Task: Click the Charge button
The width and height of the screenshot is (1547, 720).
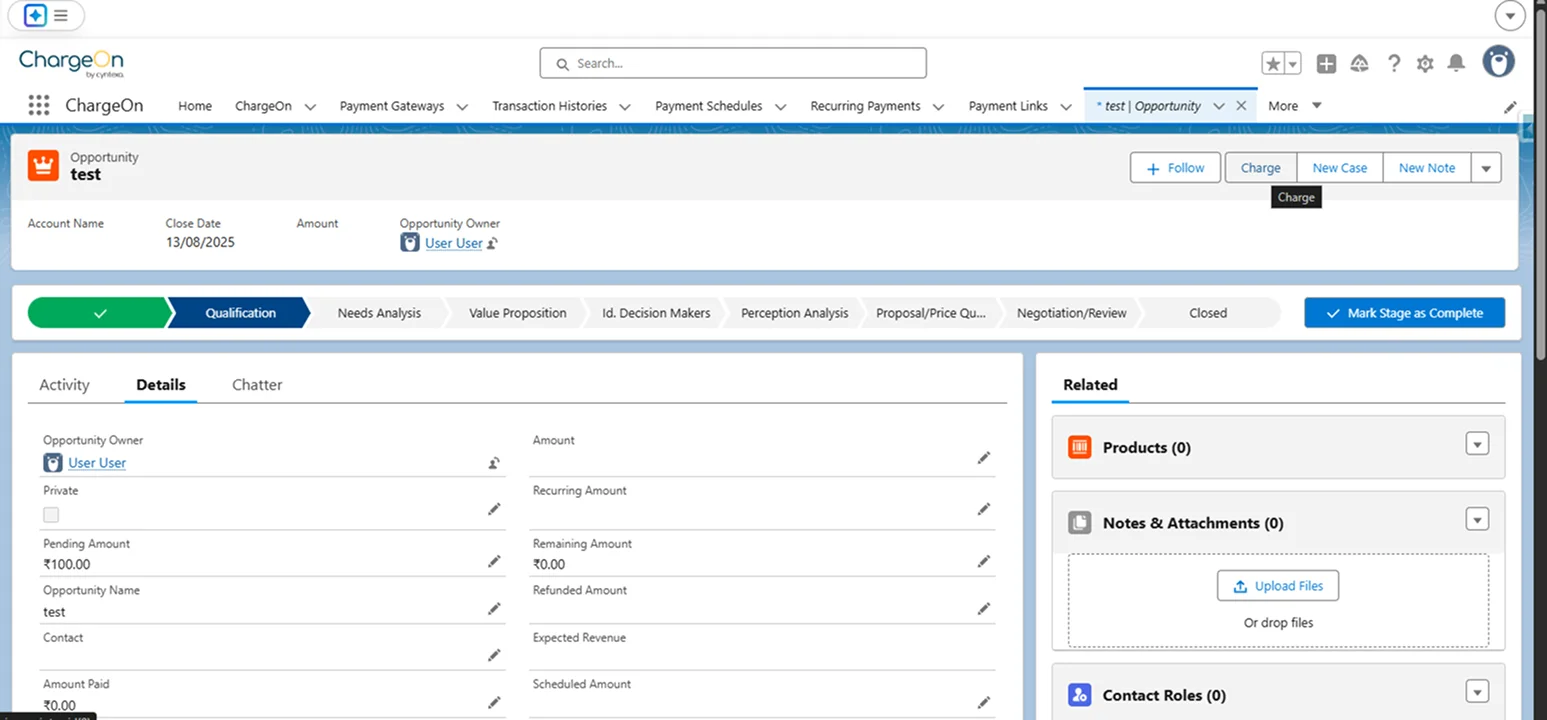Action: point(1260,168)
